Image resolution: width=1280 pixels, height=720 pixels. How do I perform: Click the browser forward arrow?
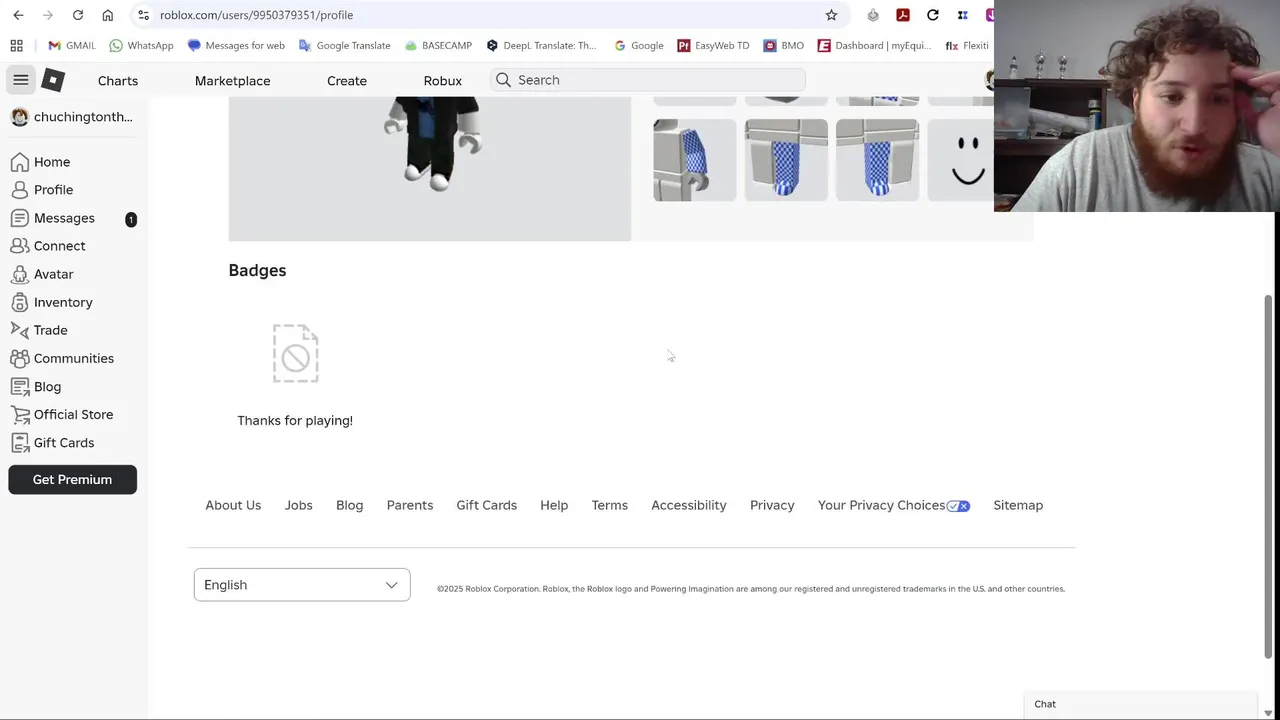click(48, 15)
